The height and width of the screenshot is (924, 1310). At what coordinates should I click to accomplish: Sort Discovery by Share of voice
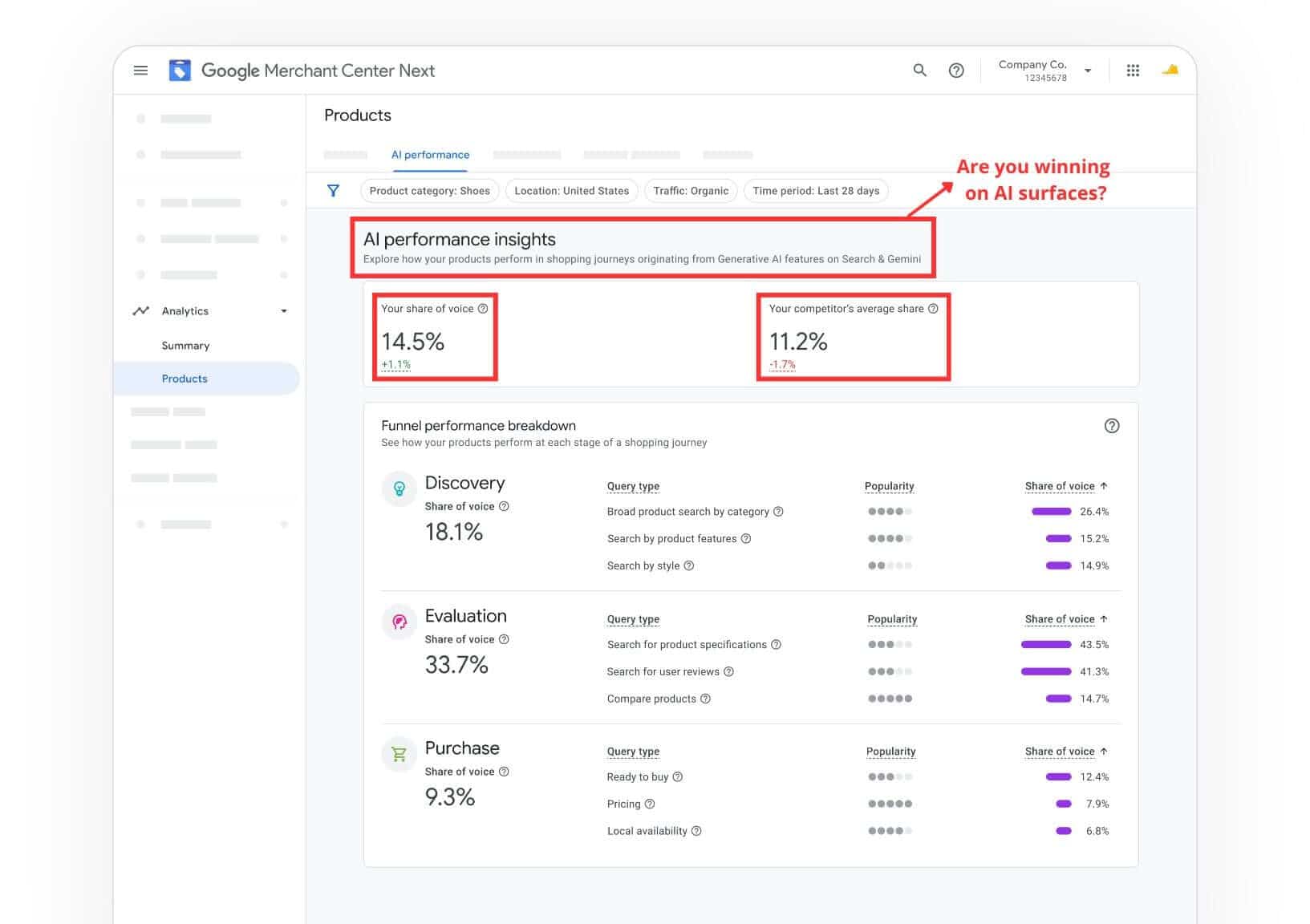pyautogui.click(x=1066, y=486)
